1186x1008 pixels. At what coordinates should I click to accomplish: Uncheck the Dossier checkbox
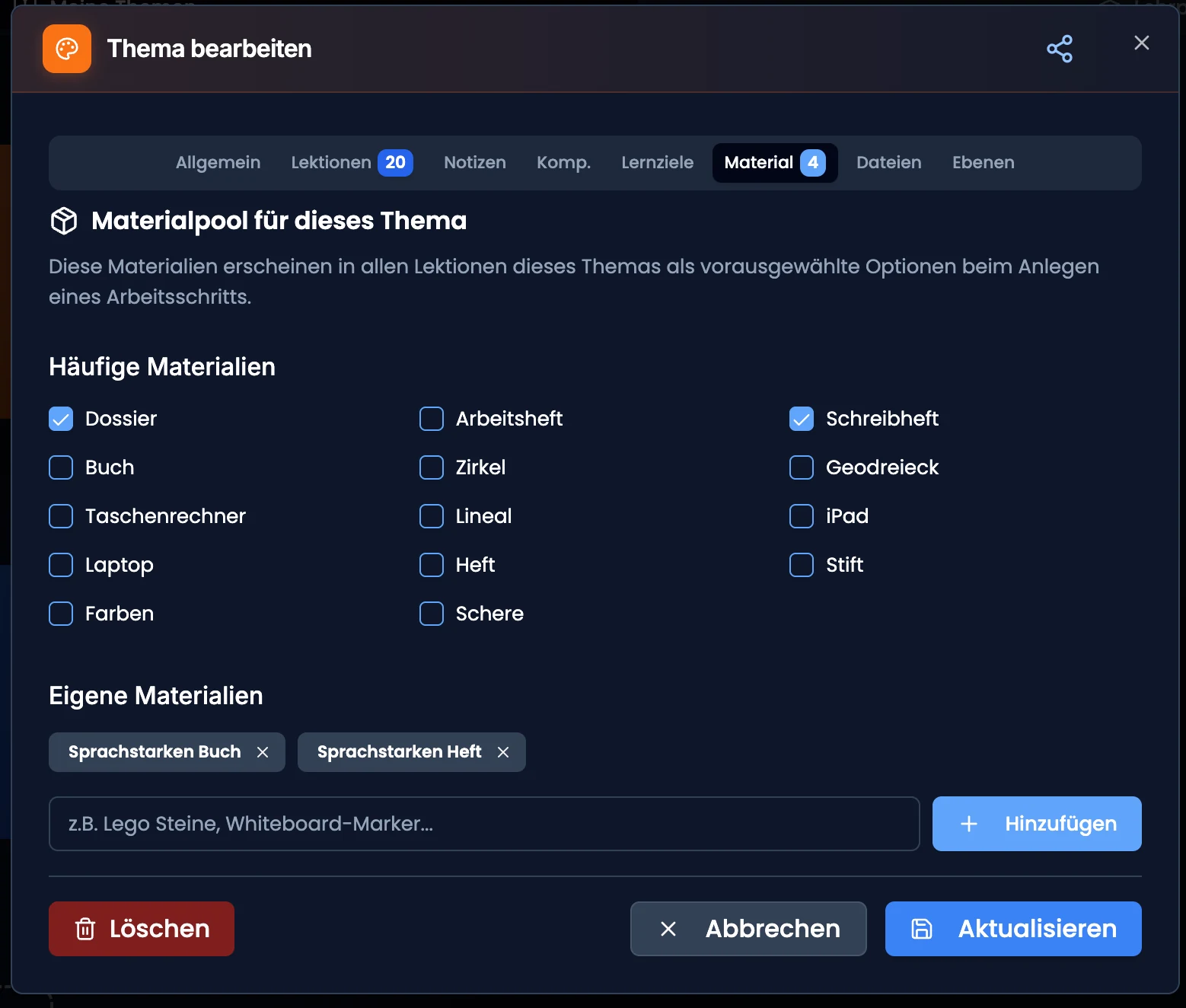pyautogui.click(x=61, y=419)
